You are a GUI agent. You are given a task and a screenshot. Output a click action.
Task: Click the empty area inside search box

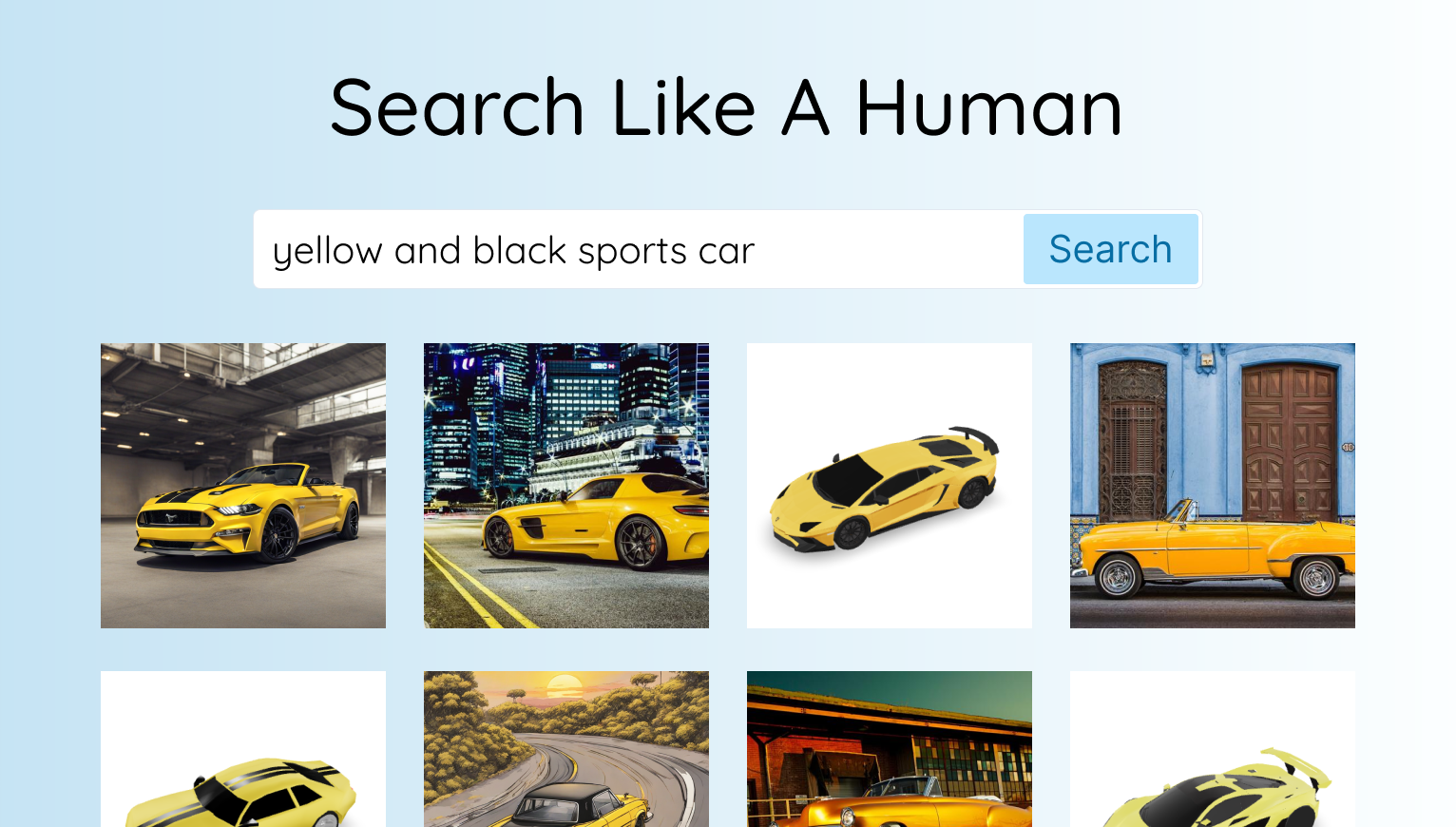[889, 249]
